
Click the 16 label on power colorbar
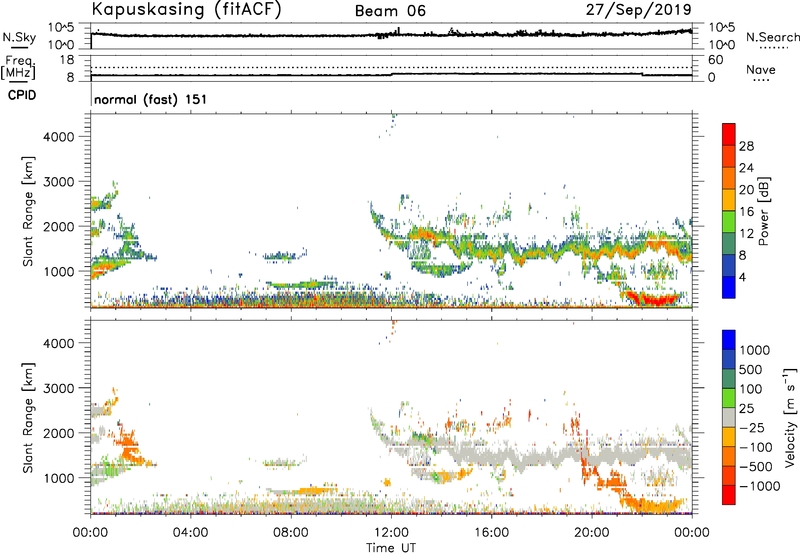pos(746,212)
